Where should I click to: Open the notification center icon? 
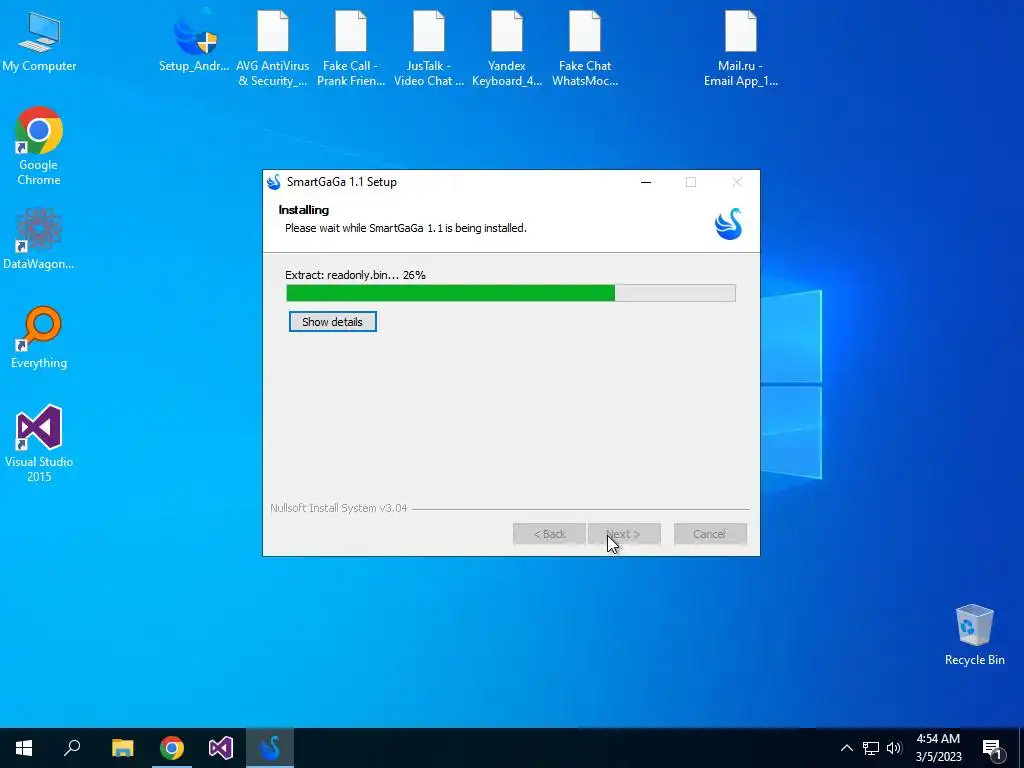tap(992, 749)
